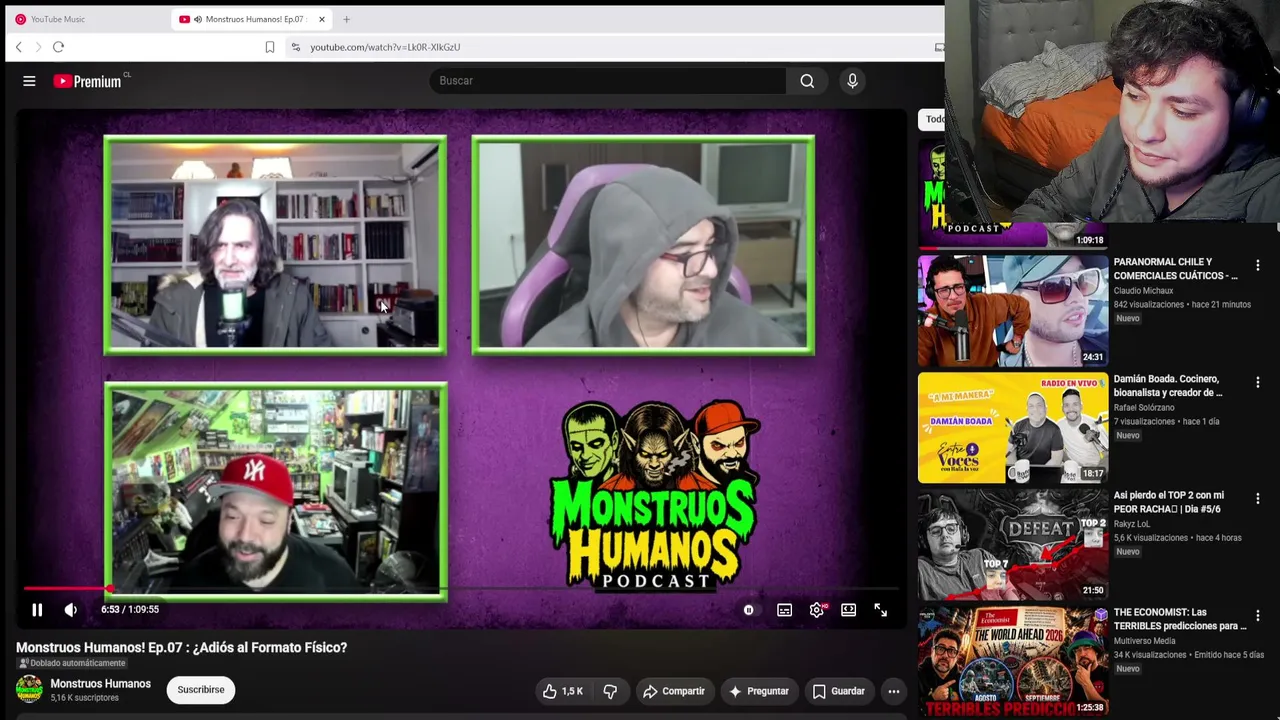
Task: Open site information next to the URL
Action: (295, 47)
